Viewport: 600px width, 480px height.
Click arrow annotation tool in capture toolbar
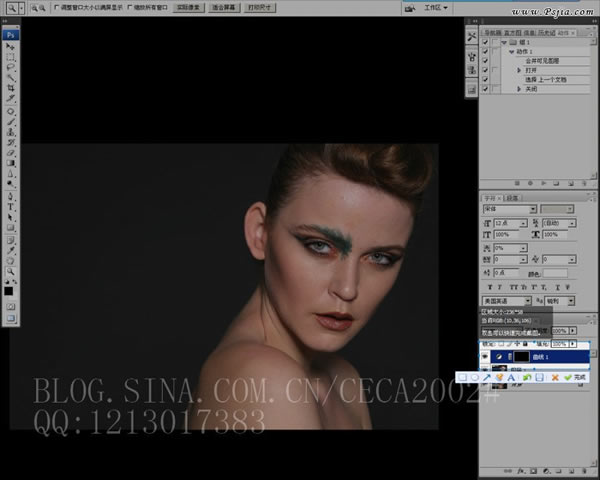pos(486,377)
